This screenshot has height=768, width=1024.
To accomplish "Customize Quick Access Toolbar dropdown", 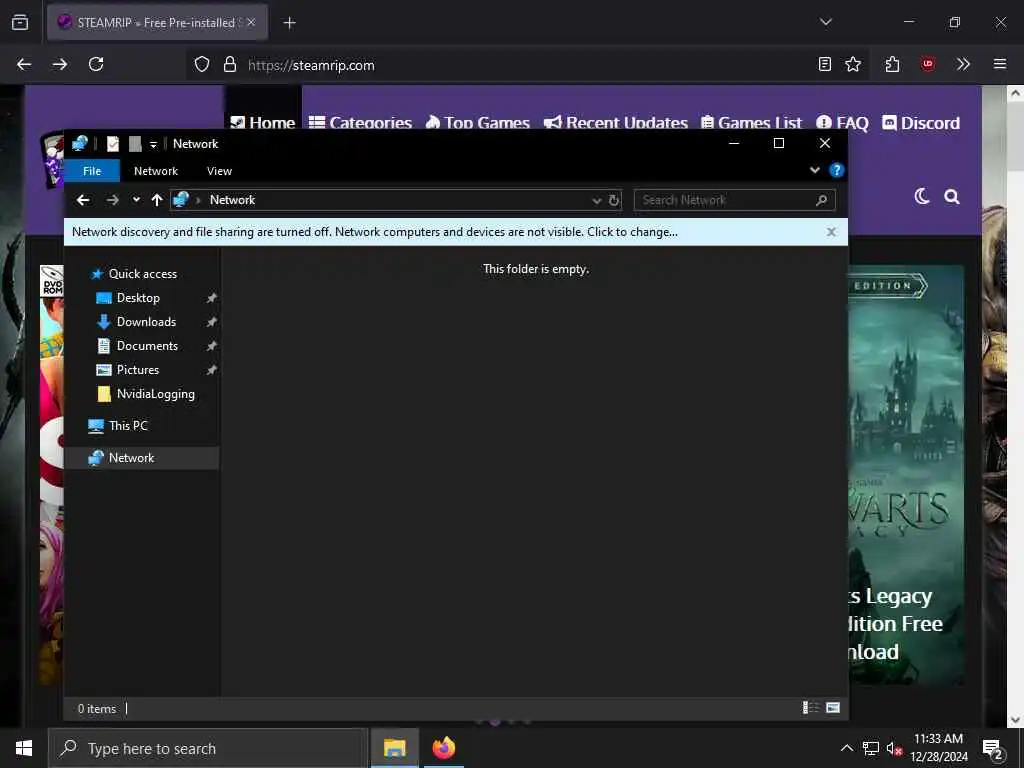I will coord(153,144).
